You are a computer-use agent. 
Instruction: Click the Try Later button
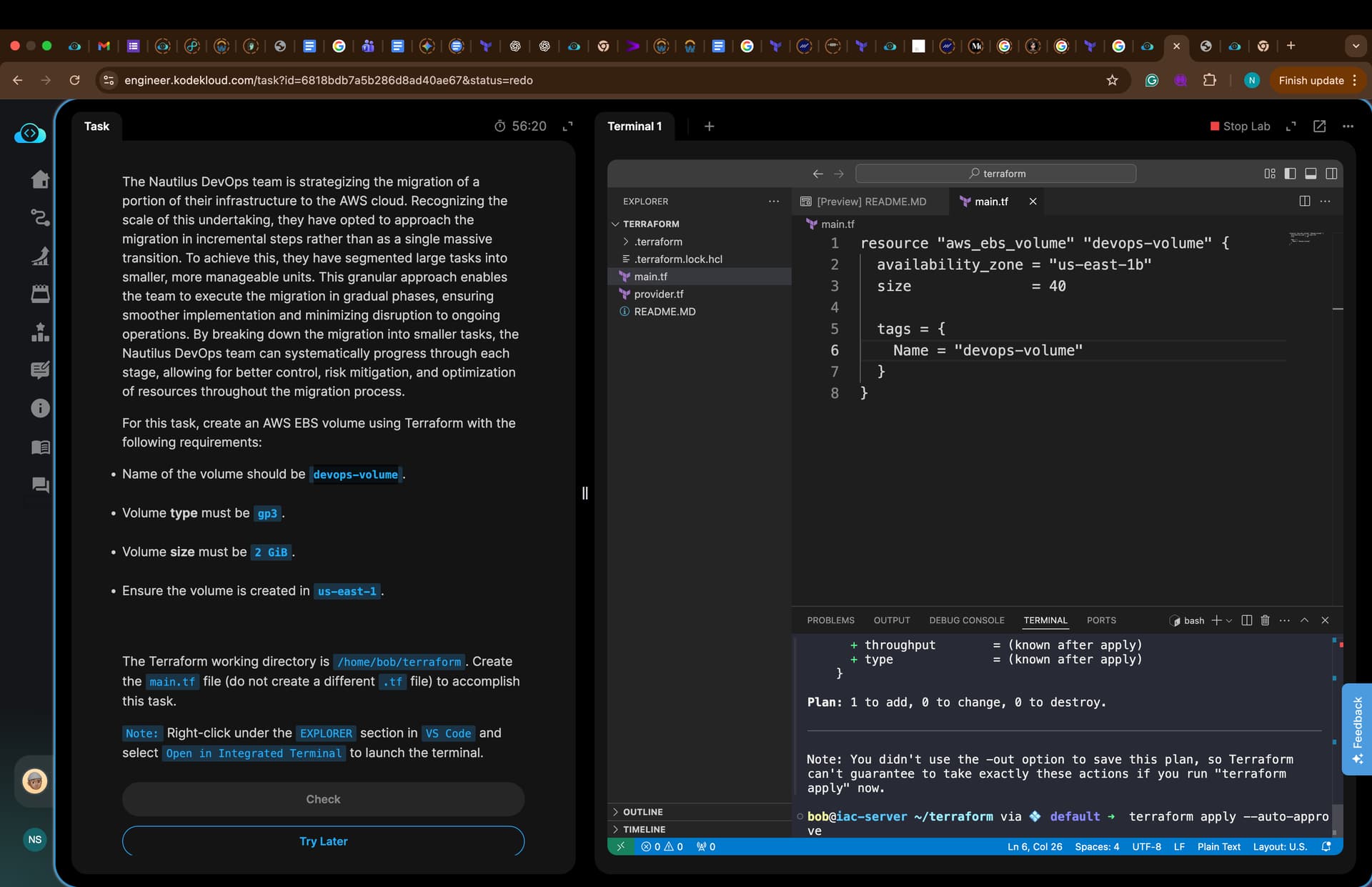[323, 841]
